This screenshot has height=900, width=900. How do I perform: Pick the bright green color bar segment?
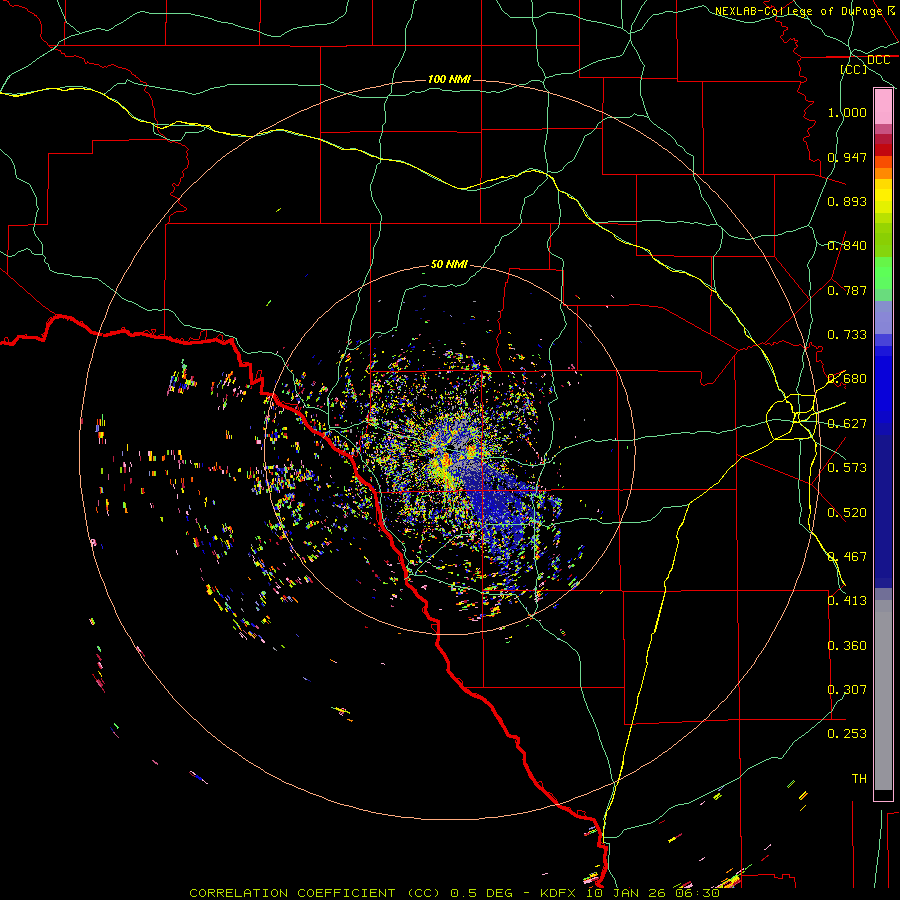tap(883, 273)
